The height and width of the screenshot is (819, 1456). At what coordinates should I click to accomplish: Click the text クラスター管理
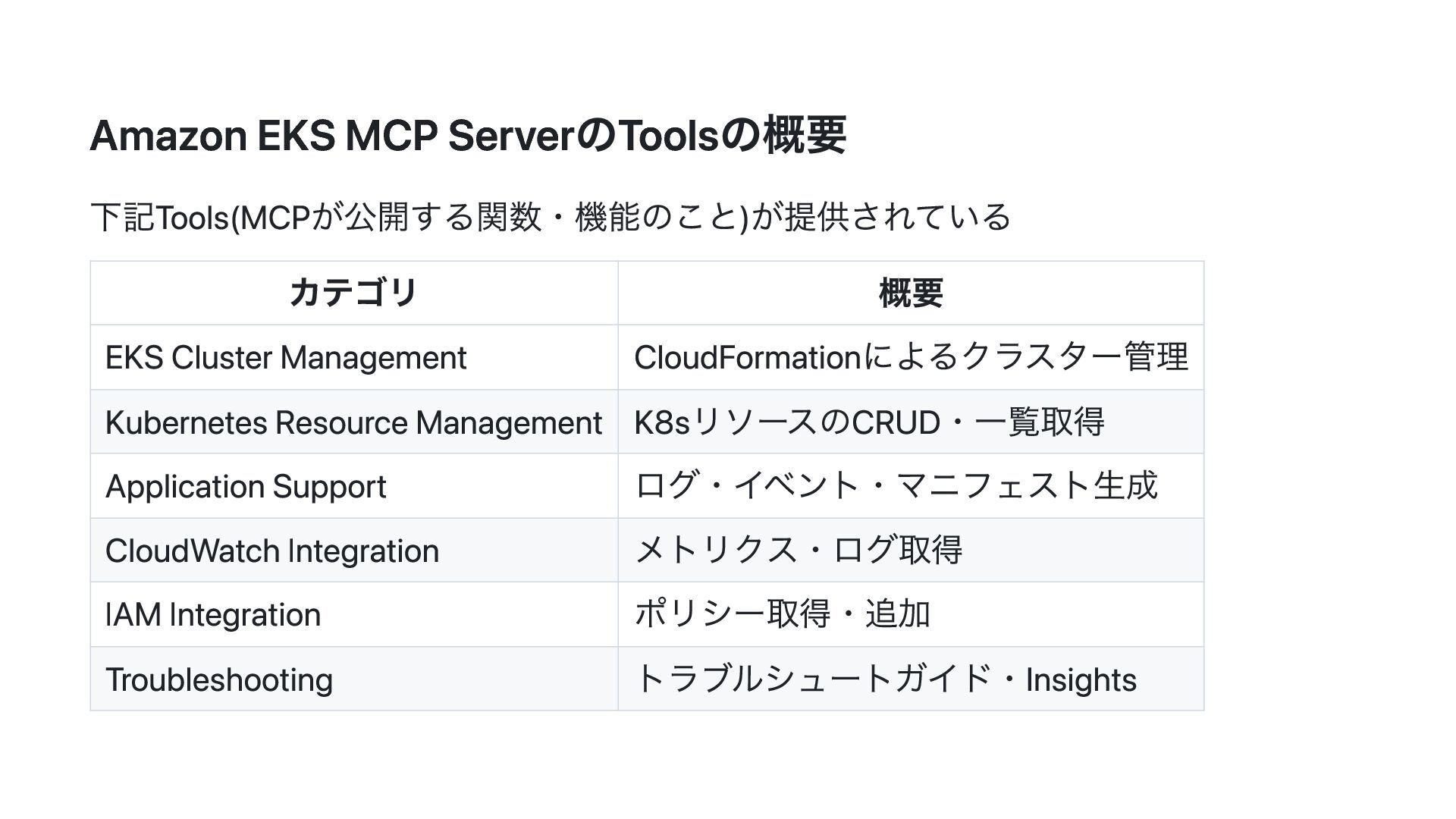click(x=1075, y=358)
